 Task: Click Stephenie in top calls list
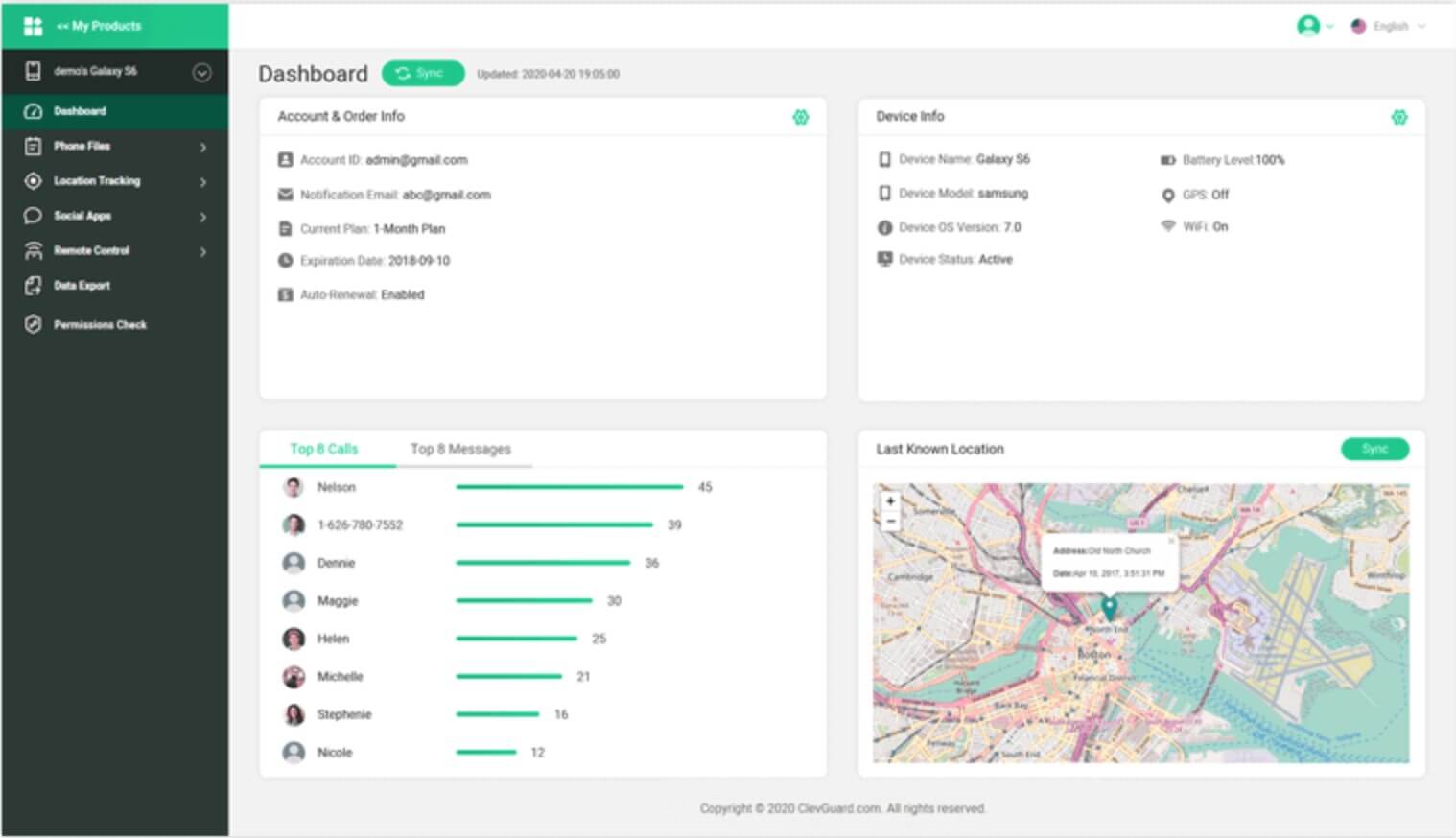click(344, 714)
